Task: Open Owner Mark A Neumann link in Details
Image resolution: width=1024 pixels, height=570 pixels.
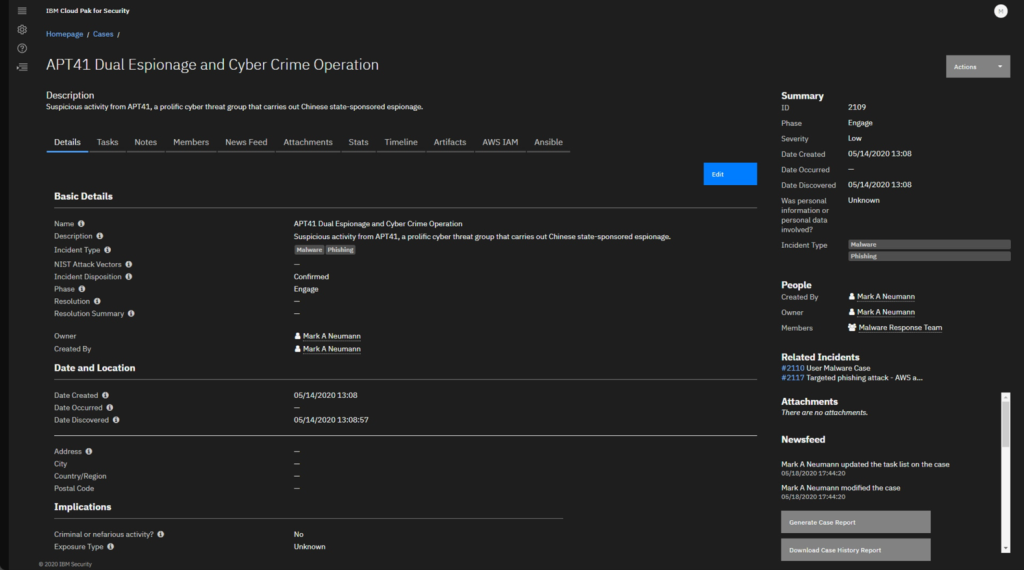Action: click(x=332, y=336)
